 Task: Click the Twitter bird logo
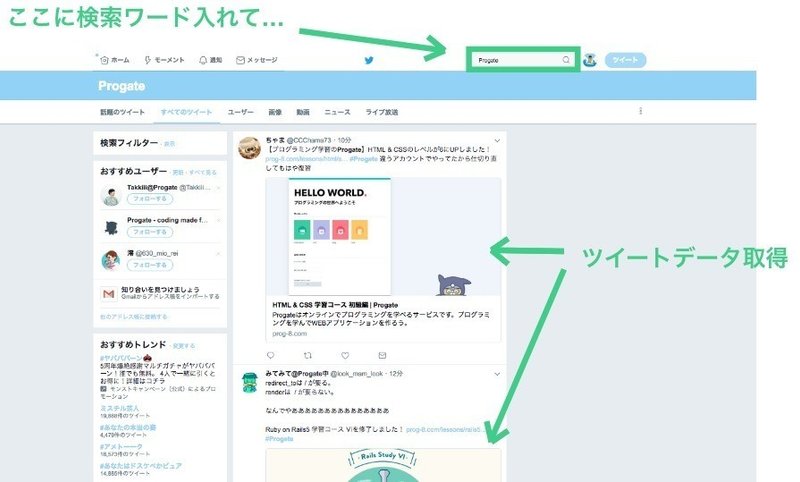(369, 60)
